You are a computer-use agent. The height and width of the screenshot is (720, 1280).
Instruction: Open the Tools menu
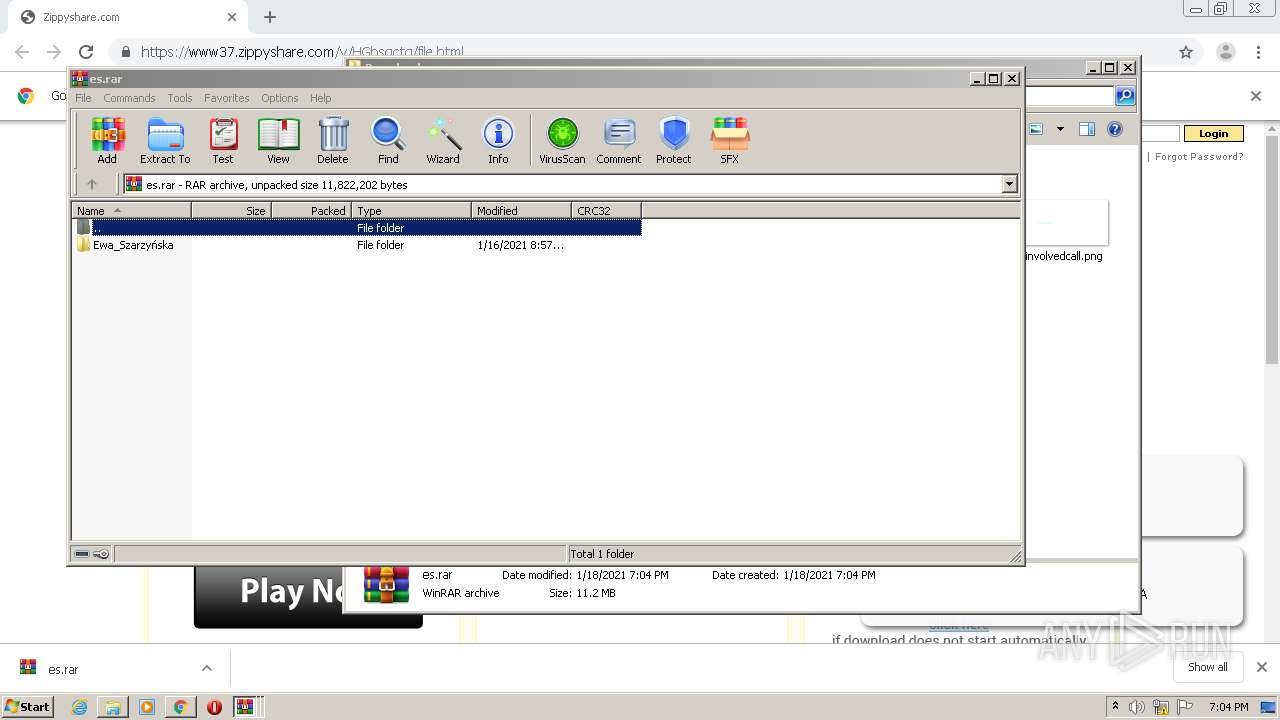[180, 98]
